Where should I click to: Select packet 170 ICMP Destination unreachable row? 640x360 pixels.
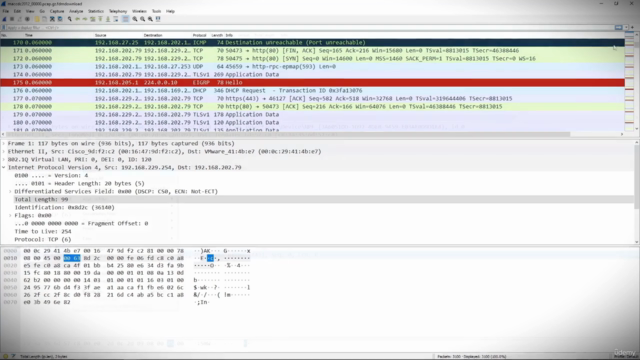(312, 42)
